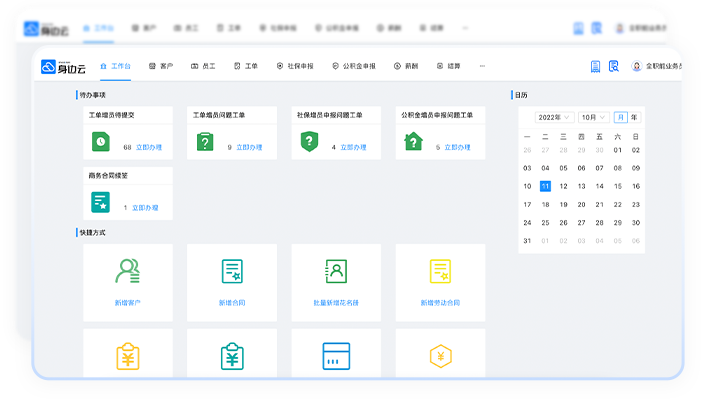Open the 员工 navigation tab
This screenshot has width=701, height=399.
point(203,66)
